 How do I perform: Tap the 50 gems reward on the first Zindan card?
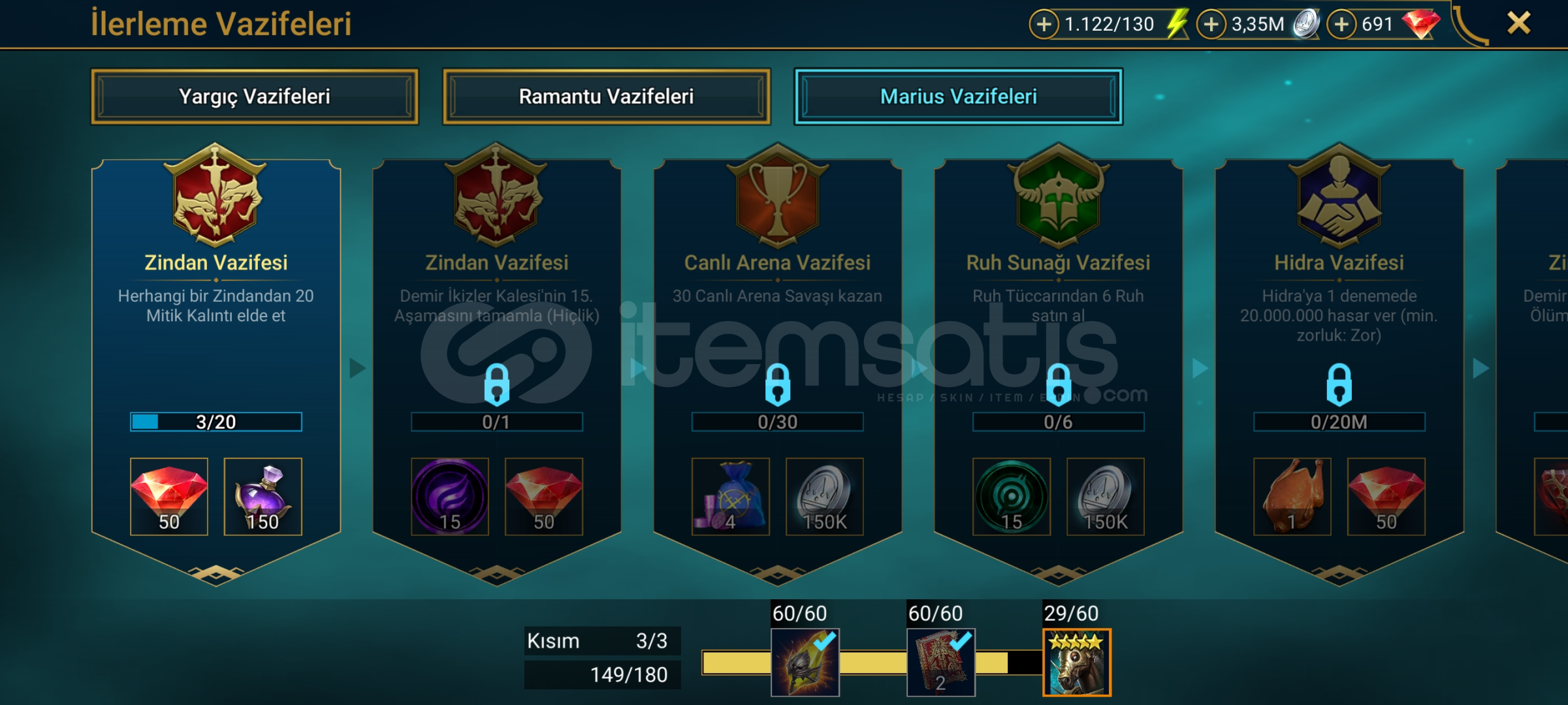tap(169, 497)
